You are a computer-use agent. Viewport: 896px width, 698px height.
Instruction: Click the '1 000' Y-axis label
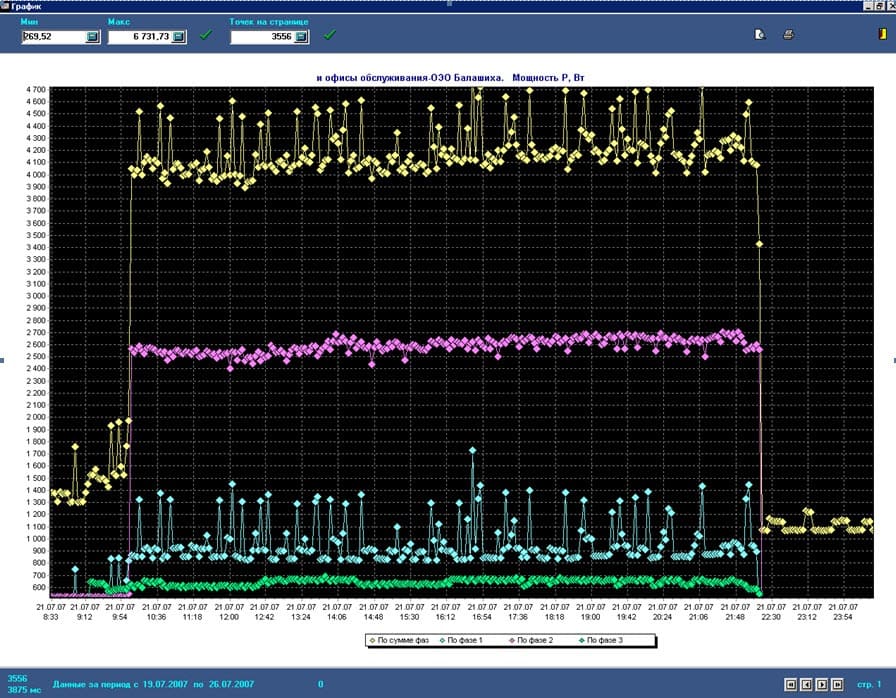pyautogui.click(x=36, y=539)
